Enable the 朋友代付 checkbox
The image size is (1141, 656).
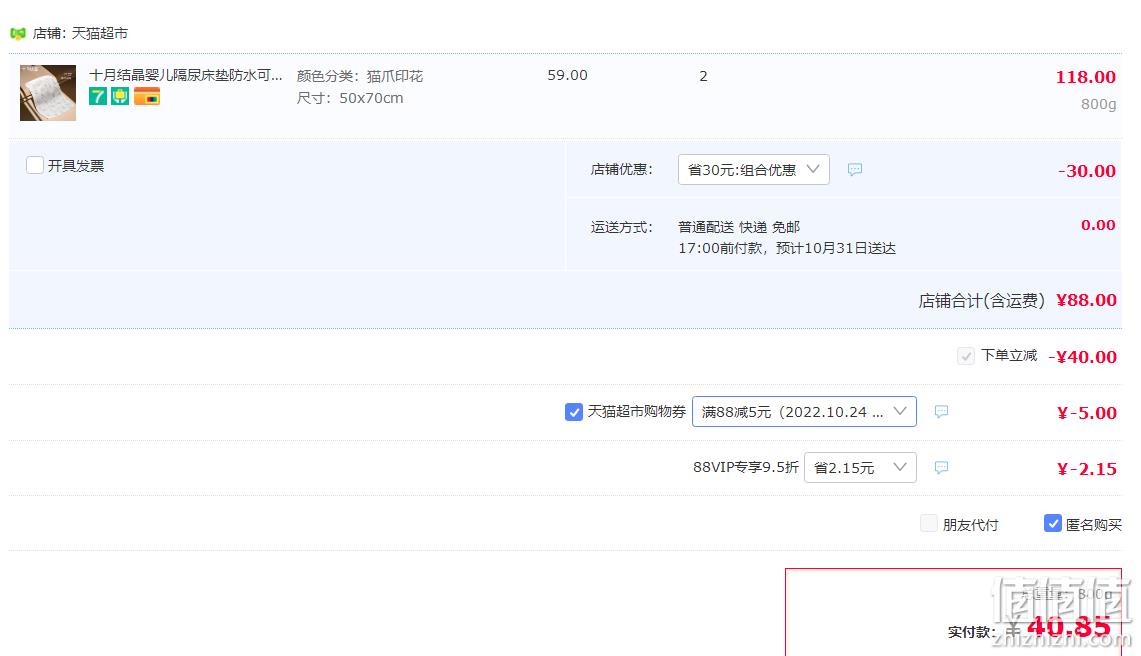pos(929,523)
